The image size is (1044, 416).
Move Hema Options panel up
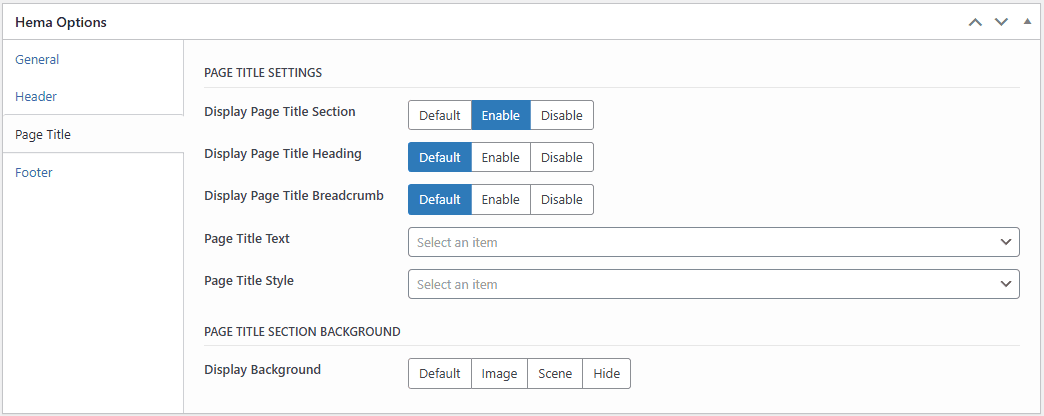[x=976, y=22]
